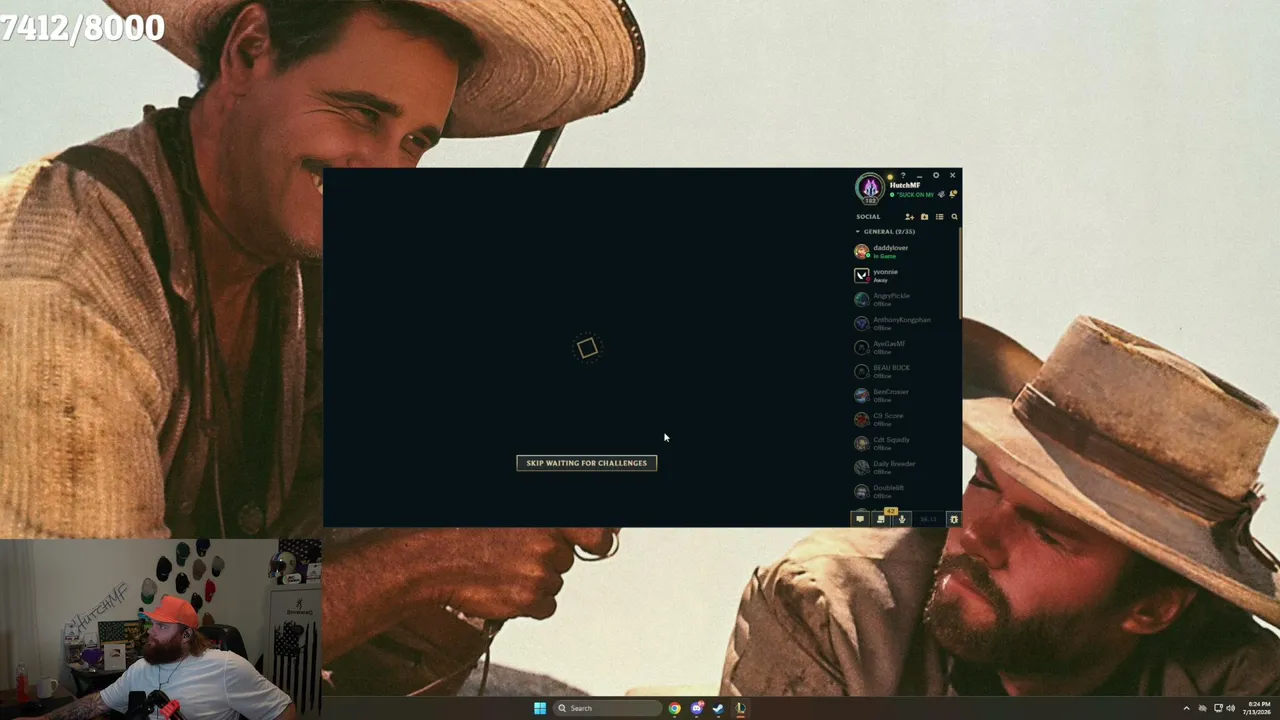This screenshot has width=1280, height=720.
Task: Click the add friend icon
Action: click(x=909, y=217)
